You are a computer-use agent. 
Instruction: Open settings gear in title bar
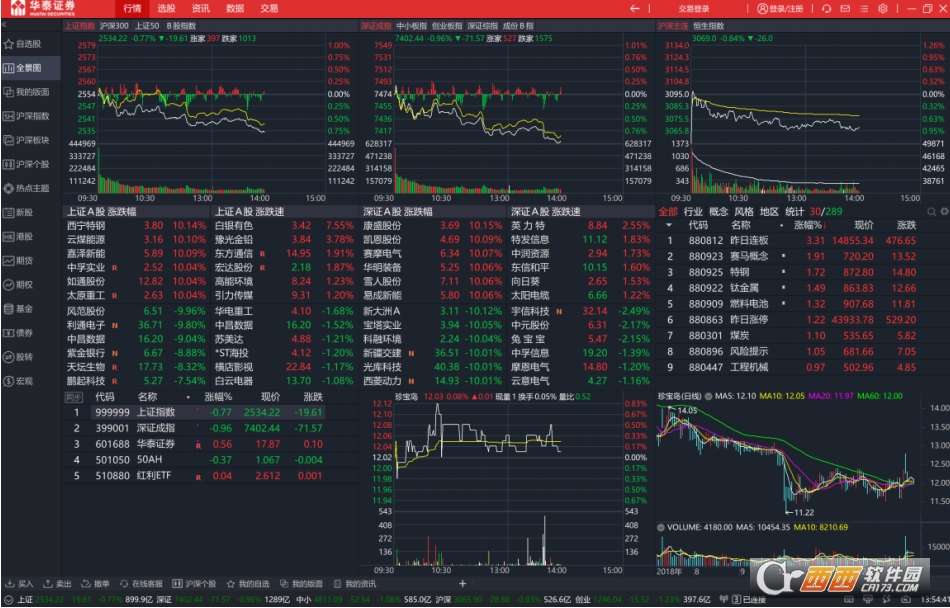coord(883,8)
